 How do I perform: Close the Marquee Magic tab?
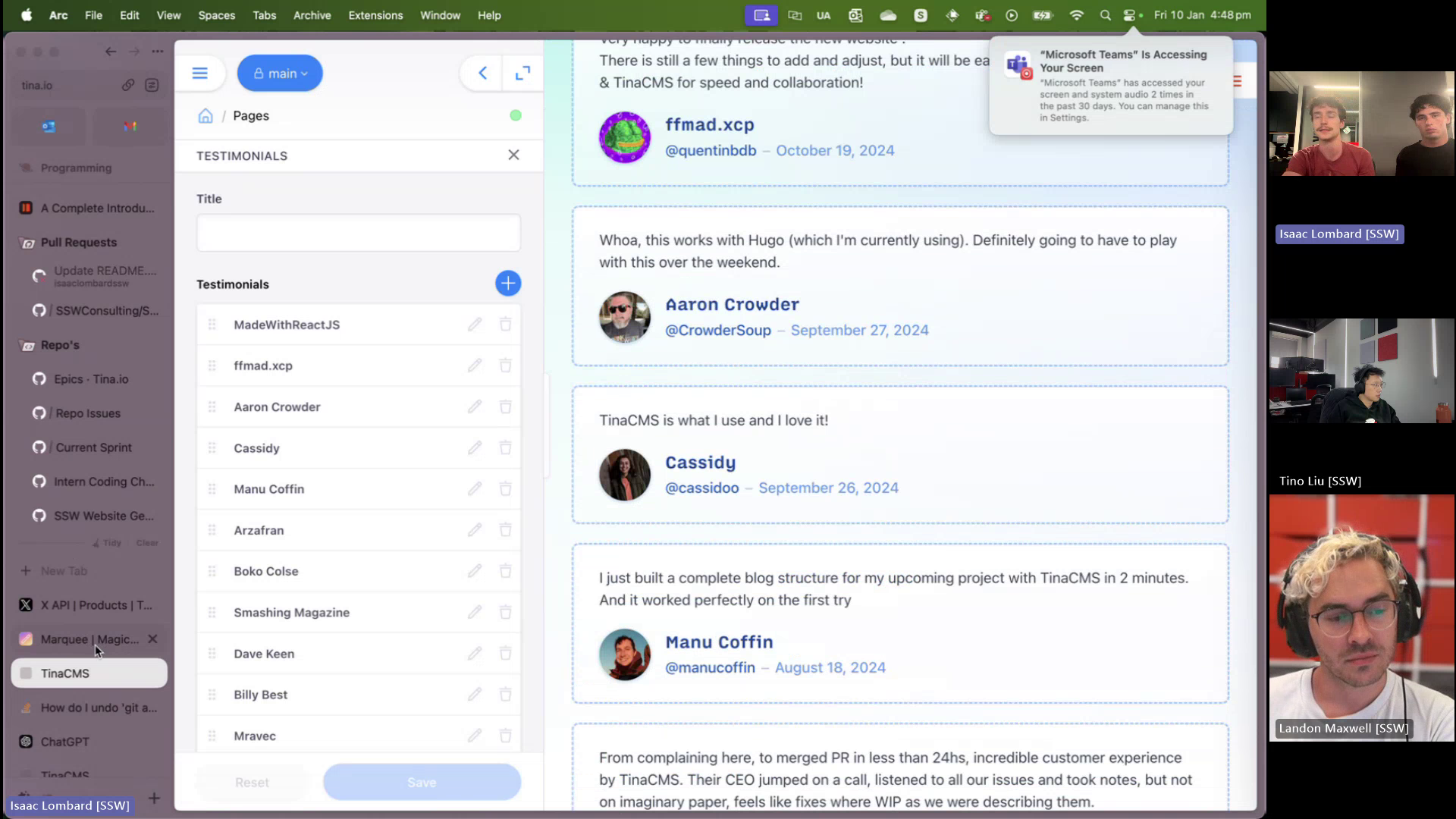click(x=152, y=639)
